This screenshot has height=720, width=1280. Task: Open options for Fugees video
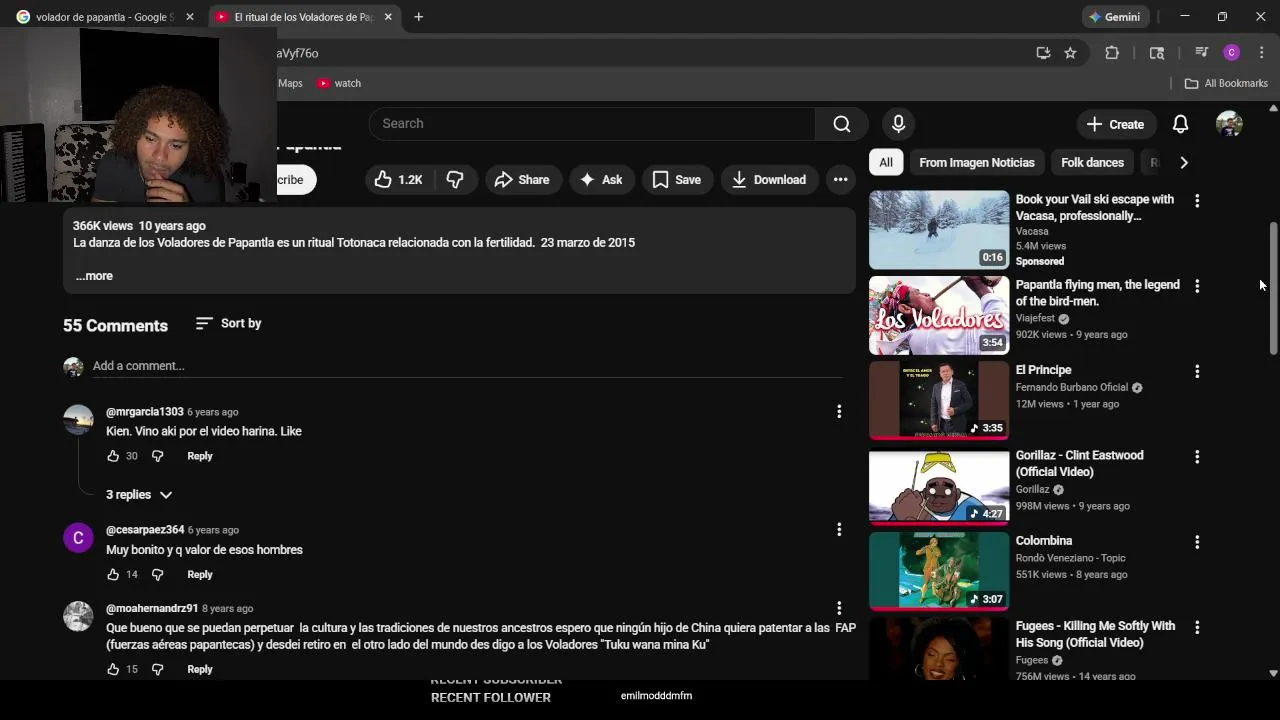pos(1197,628)
